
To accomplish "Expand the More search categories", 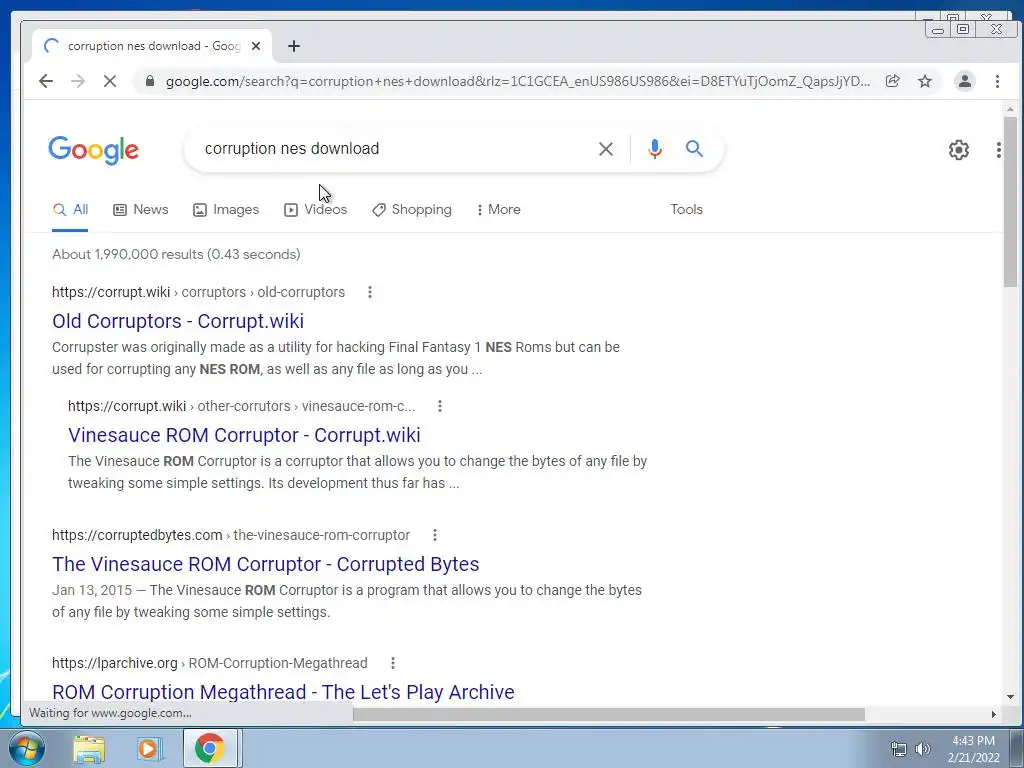I will coord(498,210).
